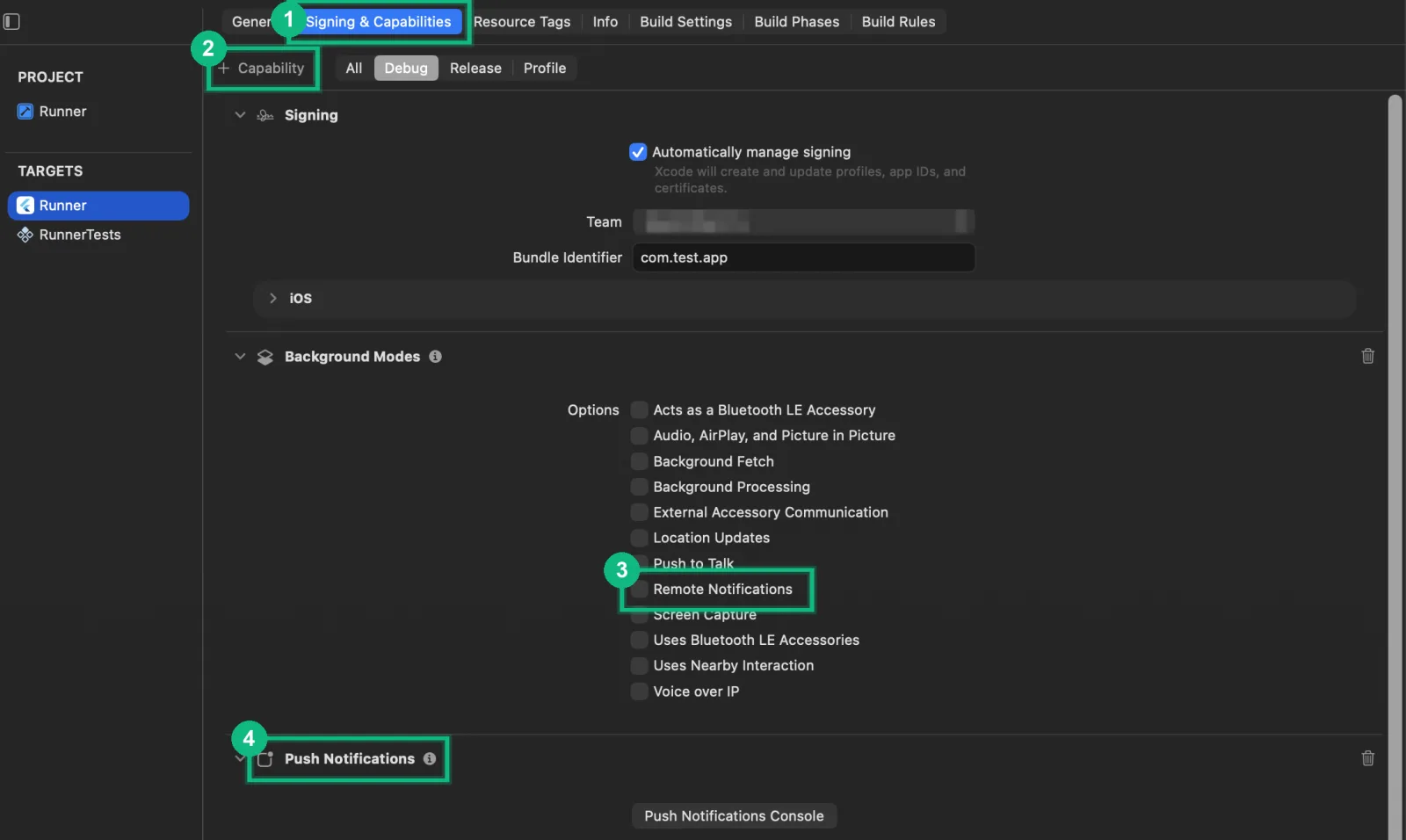1406x840 pixels.
Task: Click the vertical scrollbar of the editor
Action: pyautogui.click(x=1395, y=467)
